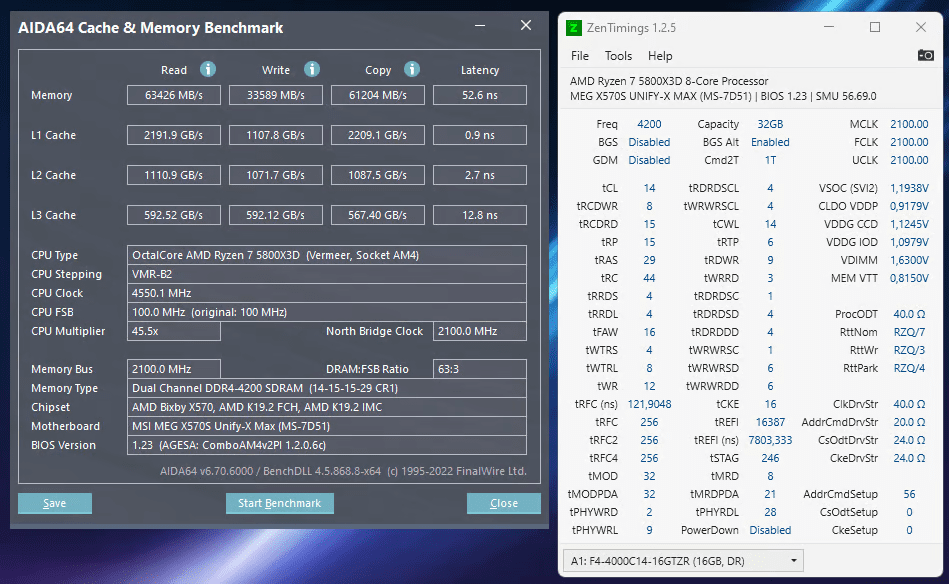Click L1 Cache Write value 1107.8 GB/s
This screenshot has height=584, width=949.
[275, 135]
